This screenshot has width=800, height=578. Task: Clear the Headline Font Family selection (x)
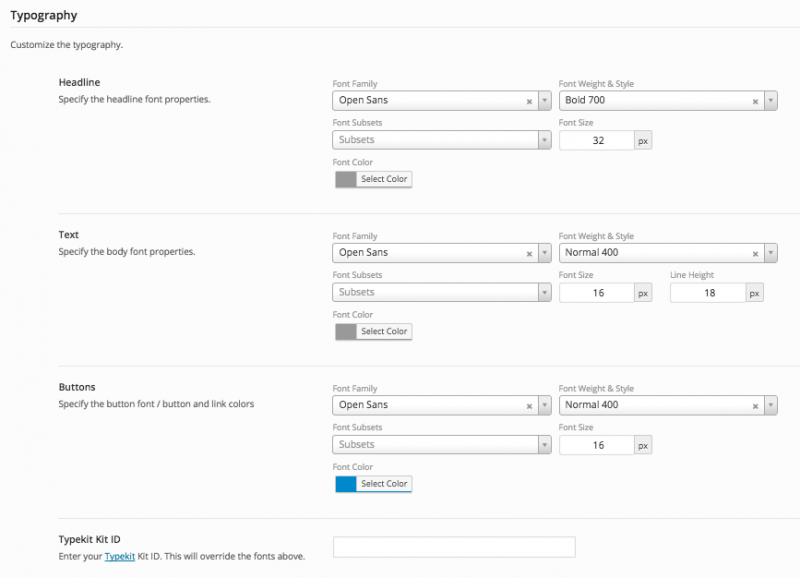529,101
